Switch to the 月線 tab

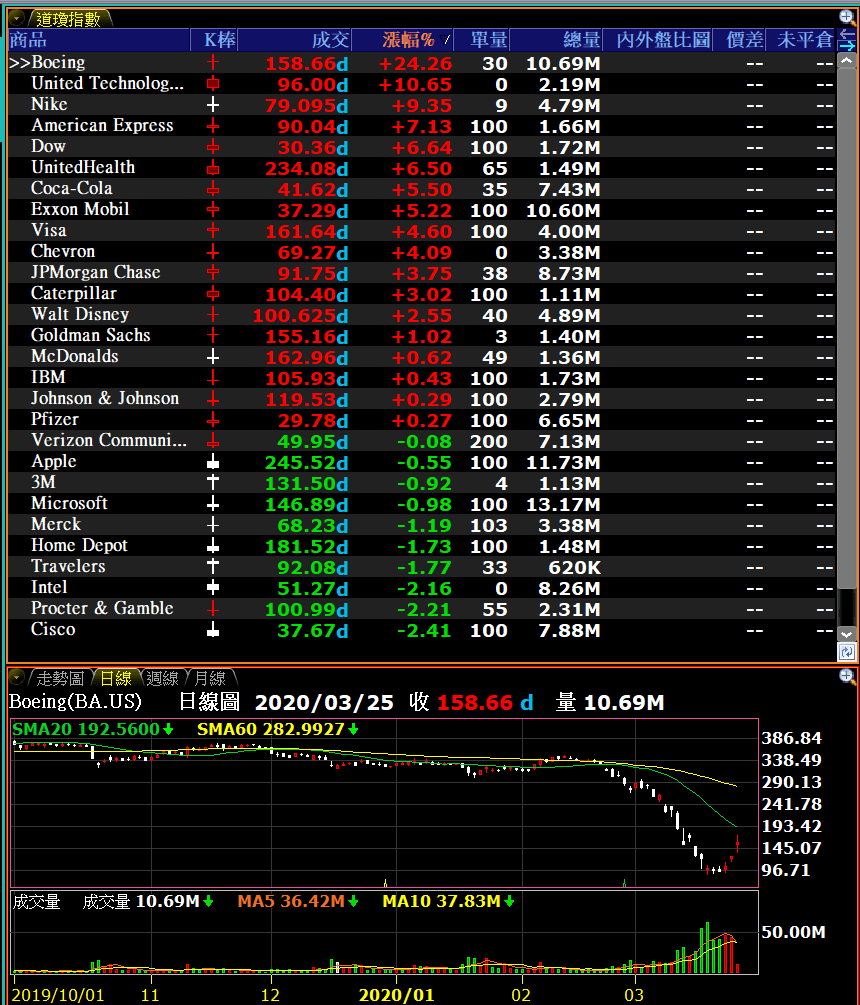tap(210, 678)
